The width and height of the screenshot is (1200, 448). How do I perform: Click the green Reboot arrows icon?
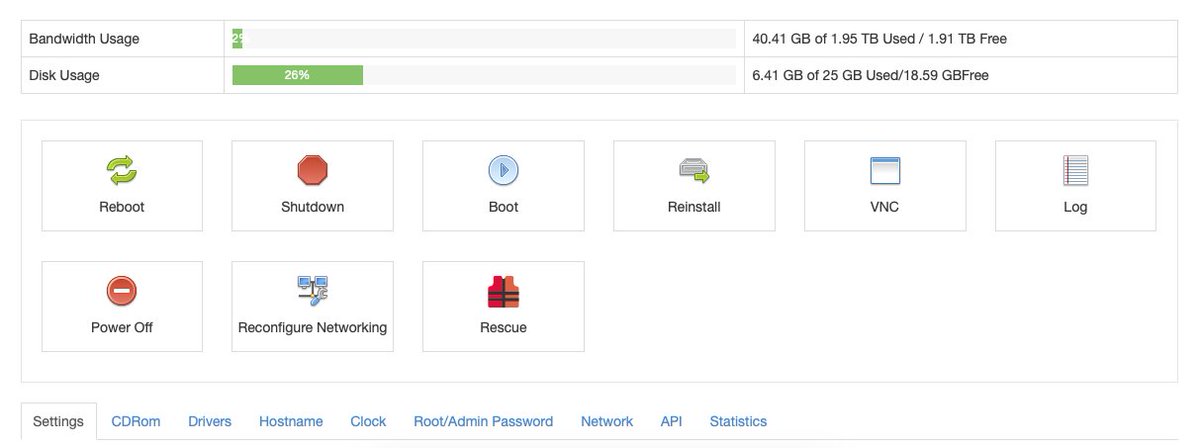[x=122, y=171]
